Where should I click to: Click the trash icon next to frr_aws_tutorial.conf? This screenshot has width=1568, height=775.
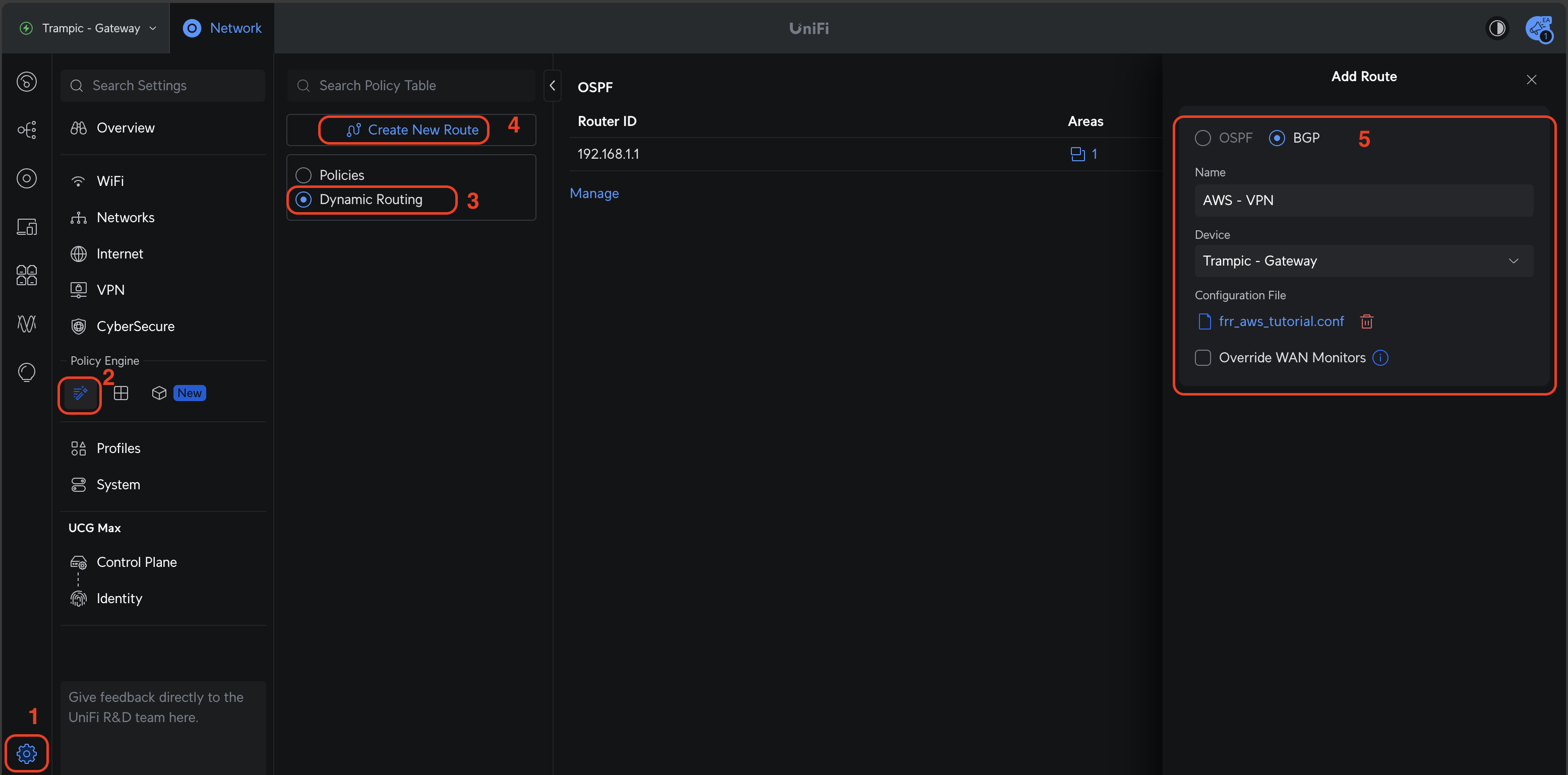pos(1366,321)
